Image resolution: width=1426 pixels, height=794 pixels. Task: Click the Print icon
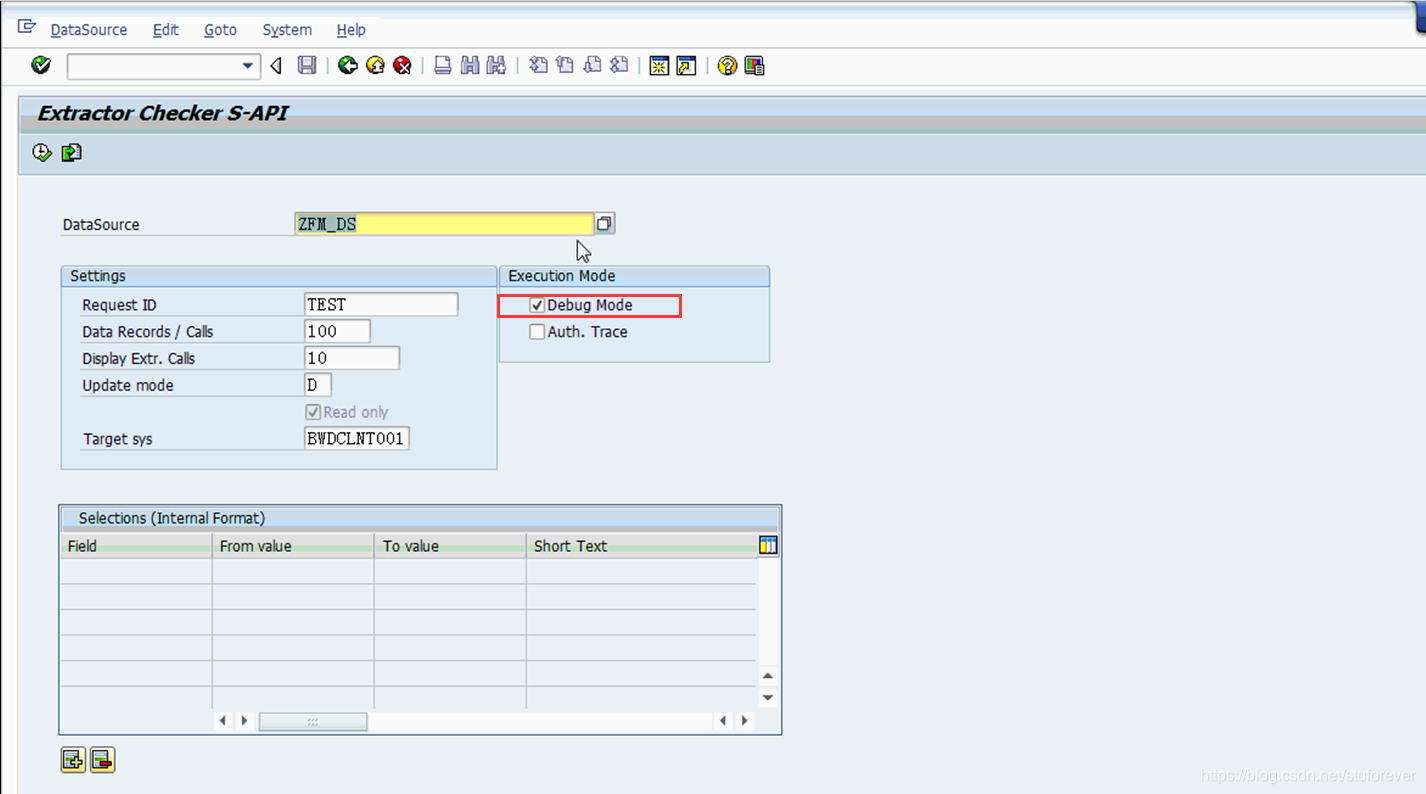[442, 65]
